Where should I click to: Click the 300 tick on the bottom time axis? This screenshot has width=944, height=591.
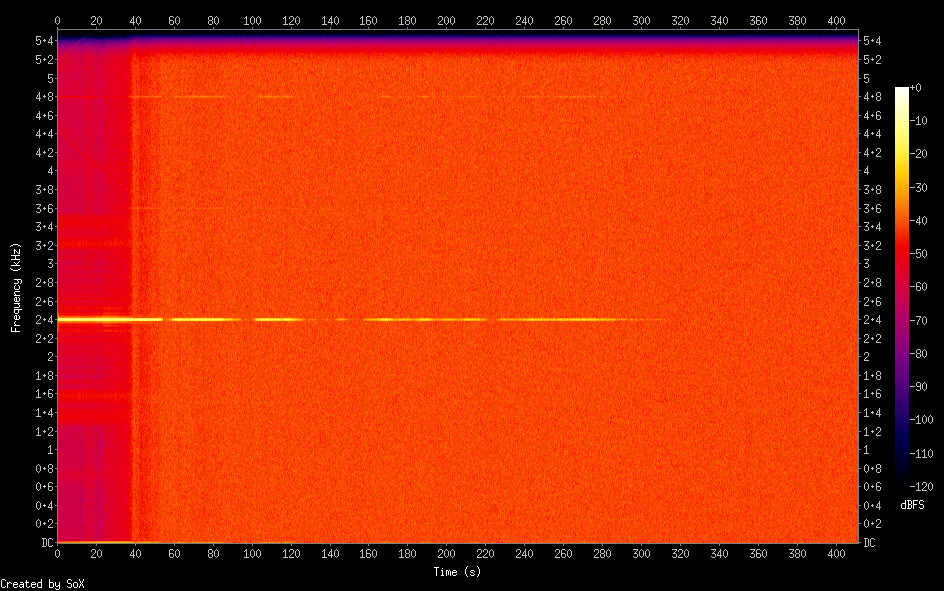(642, 553)
